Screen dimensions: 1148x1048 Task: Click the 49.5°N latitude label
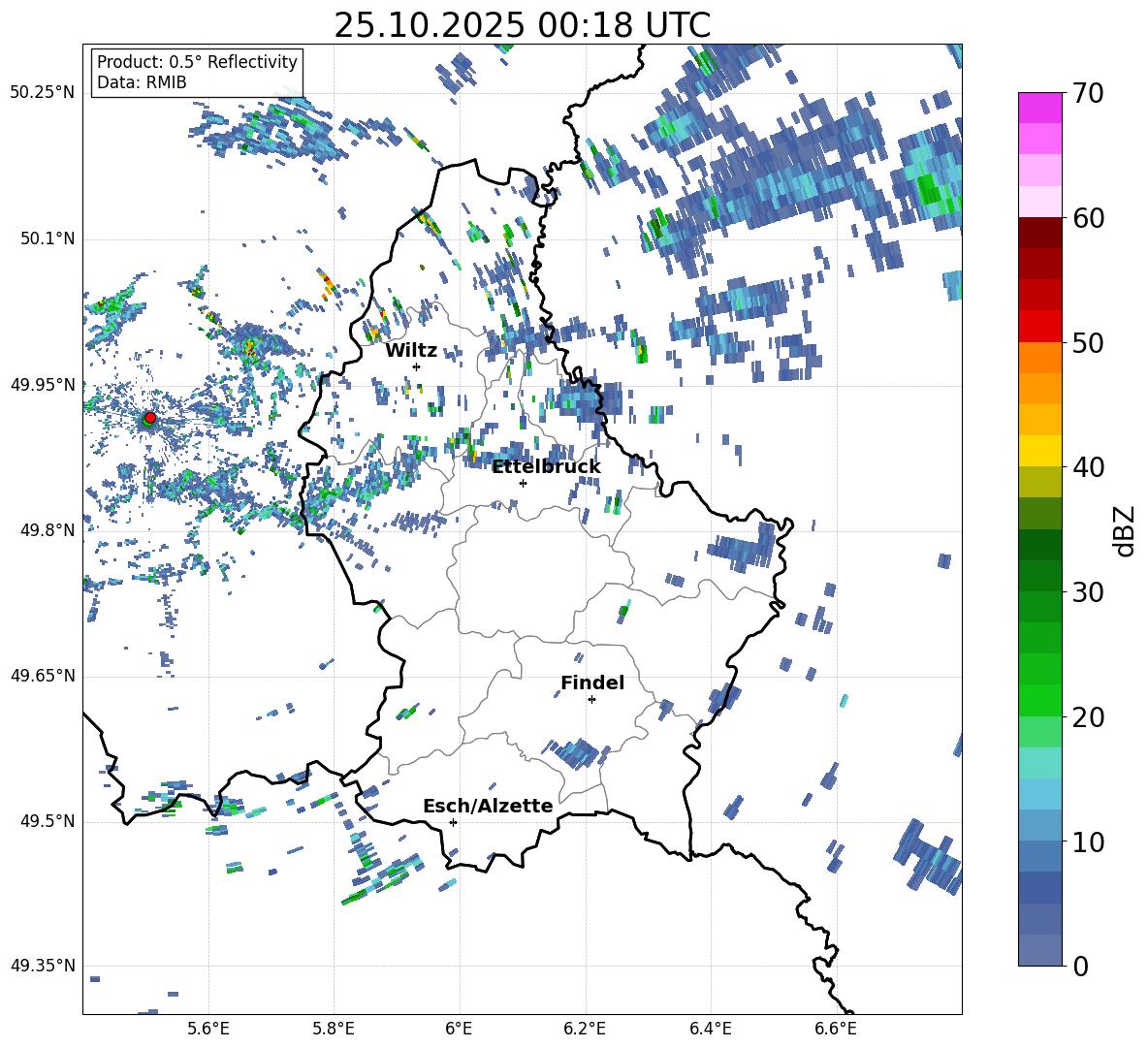tap(47, 821)
